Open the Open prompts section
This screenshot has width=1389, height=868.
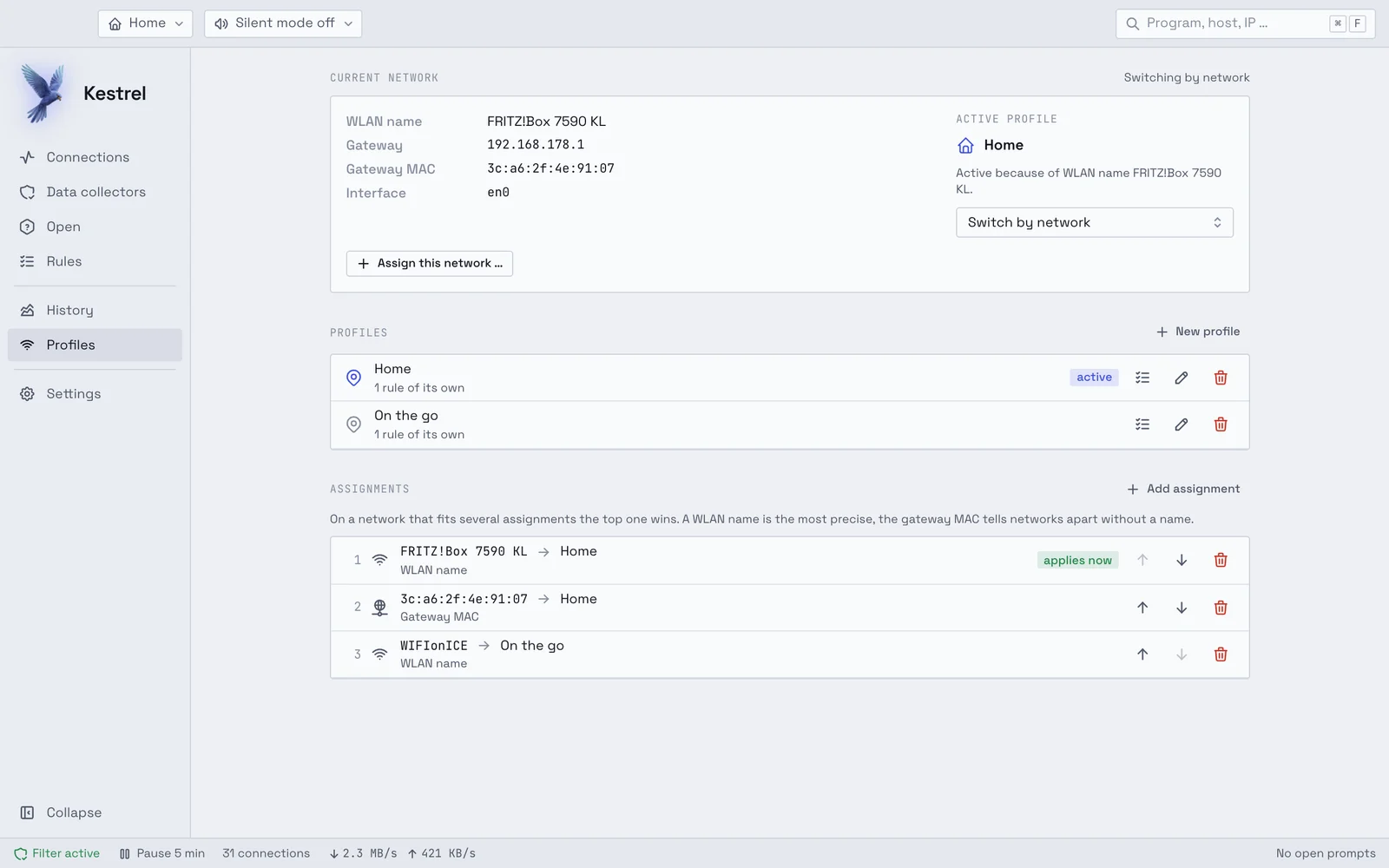click(x=95, y=227)
